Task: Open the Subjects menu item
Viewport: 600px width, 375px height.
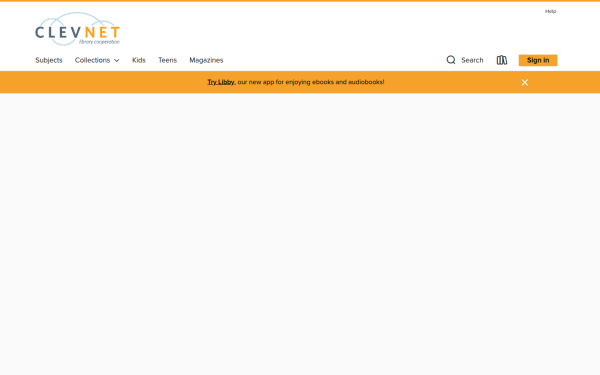Action: [49, 60]
